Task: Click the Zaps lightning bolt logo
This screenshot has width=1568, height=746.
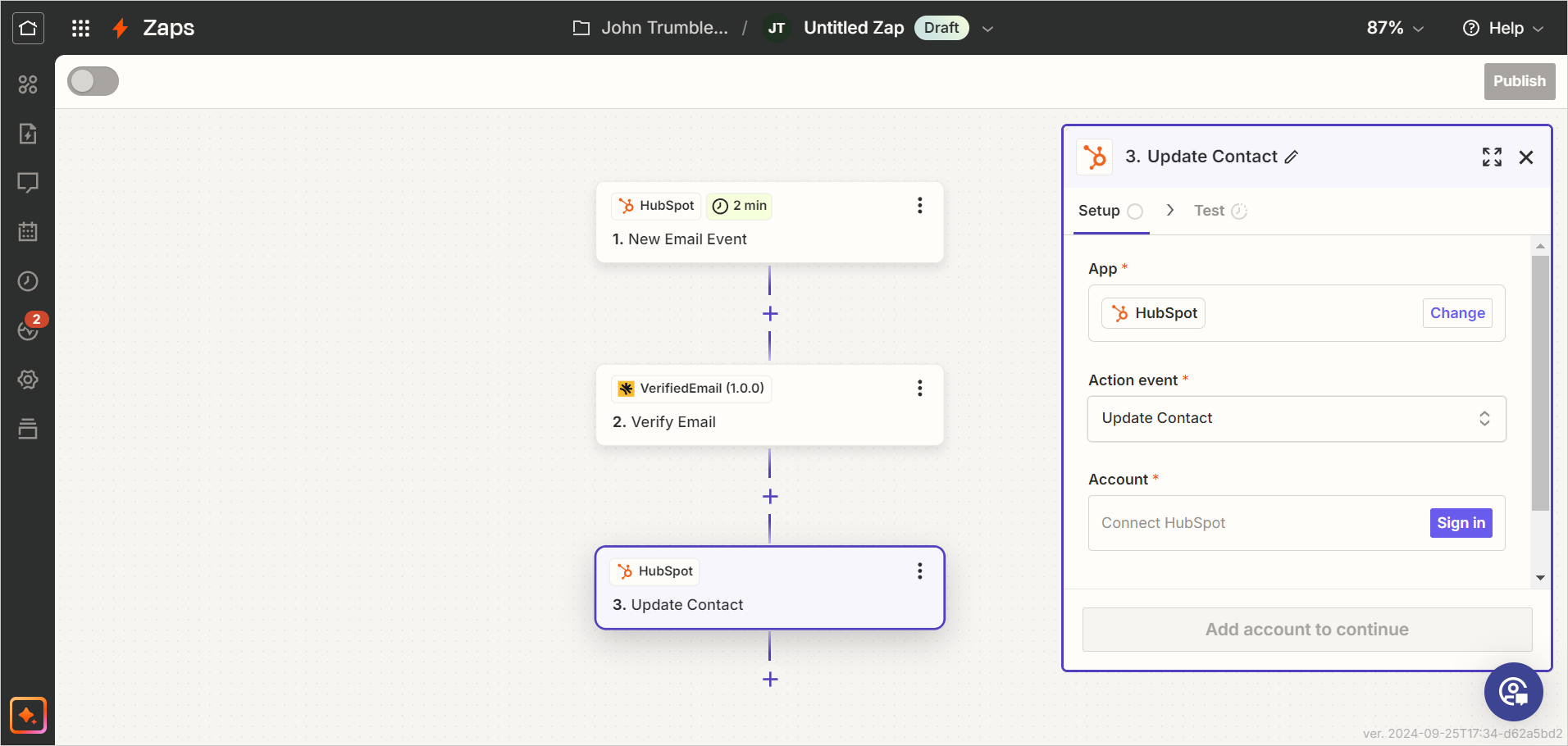Action: [x=121, y=29]
